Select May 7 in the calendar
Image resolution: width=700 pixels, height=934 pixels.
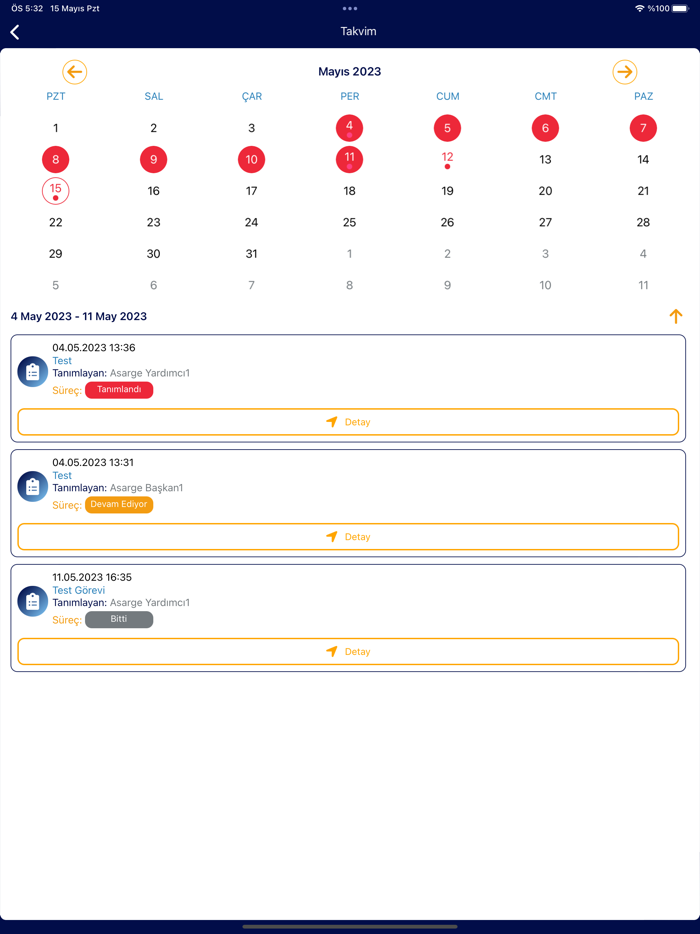pos(643,128)
